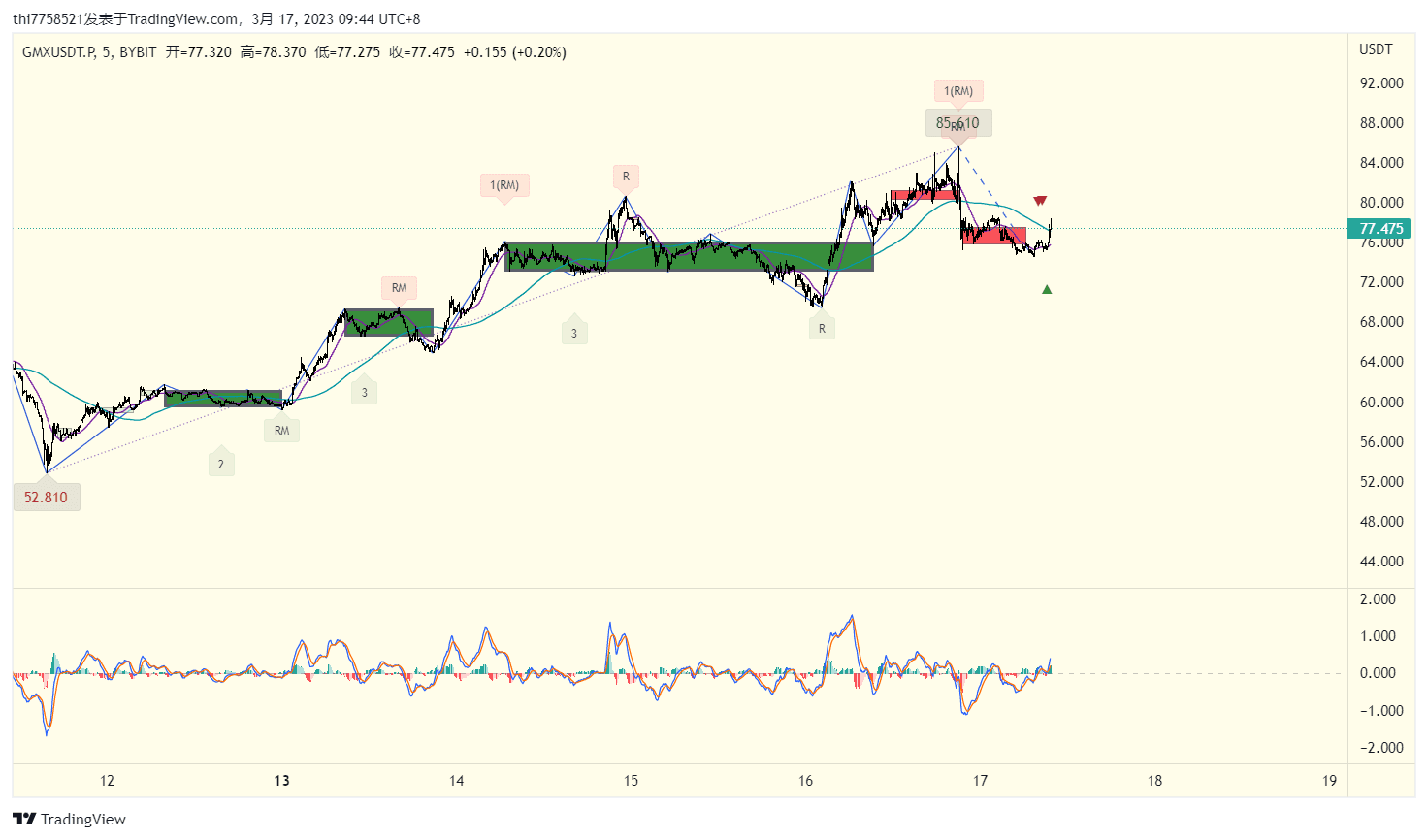
Task: Select the 52.810 low price label
Action: pyautogui.click(x=47, y=497)
